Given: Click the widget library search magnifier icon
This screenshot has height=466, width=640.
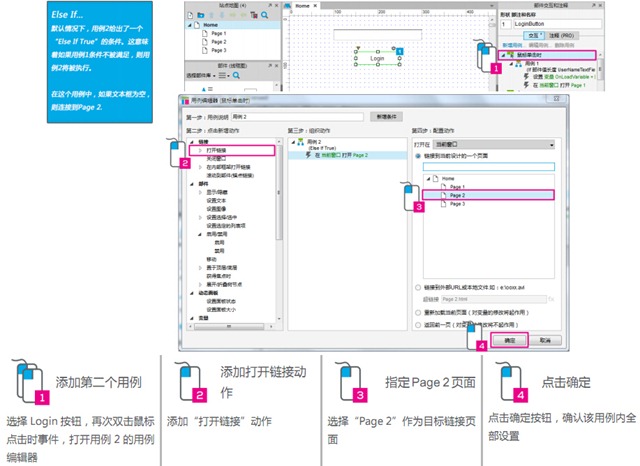Looking at the screenshot, I should click(236, 75).
